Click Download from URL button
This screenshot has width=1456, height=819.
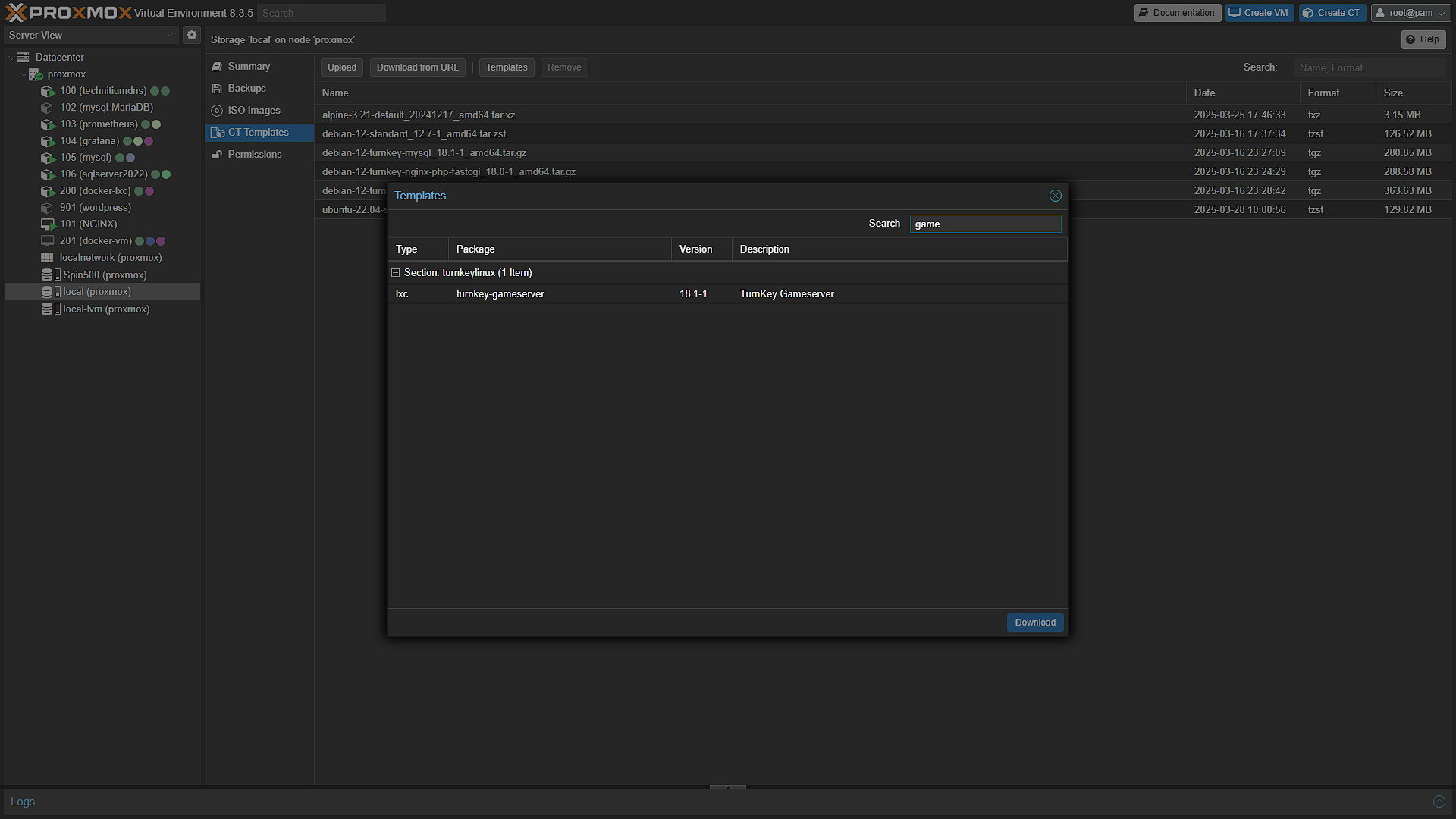click(418, 67)
